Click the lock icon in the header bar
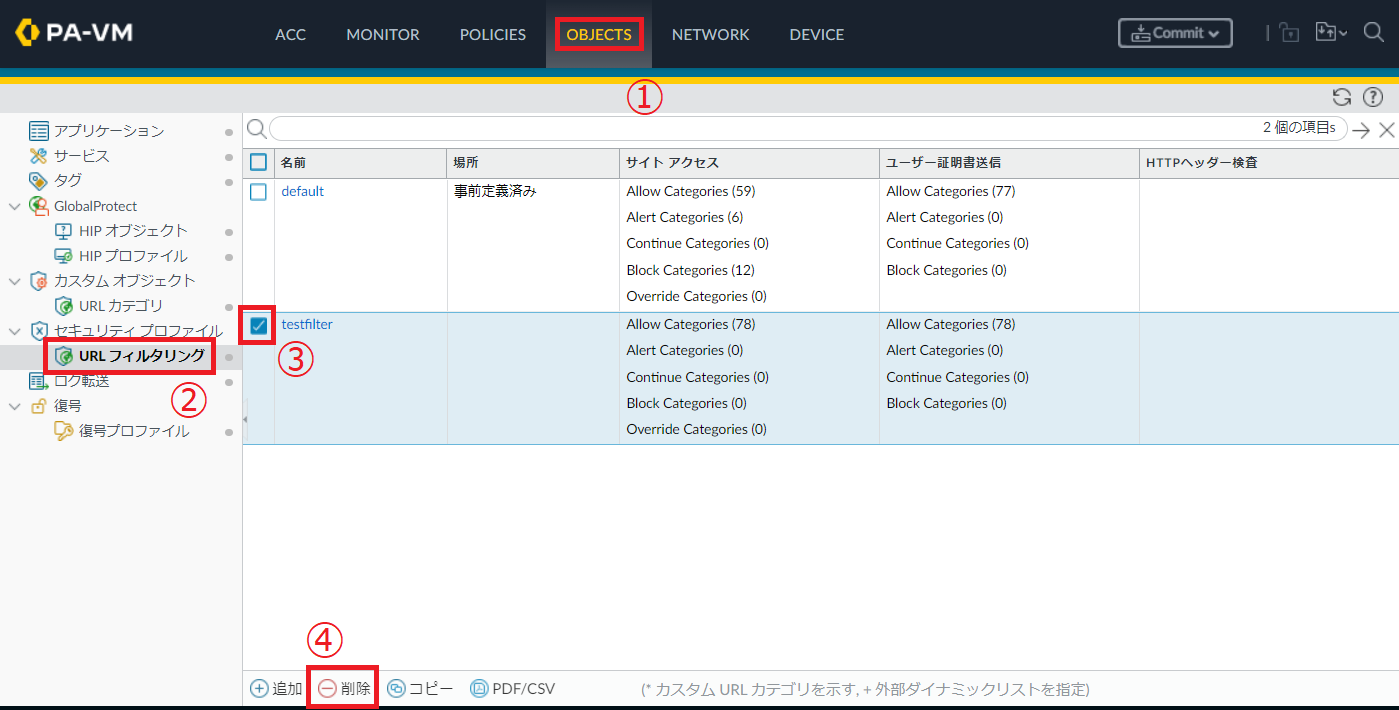The width and height of the screenshot is (1399, 710). (x=1290, y=33)
